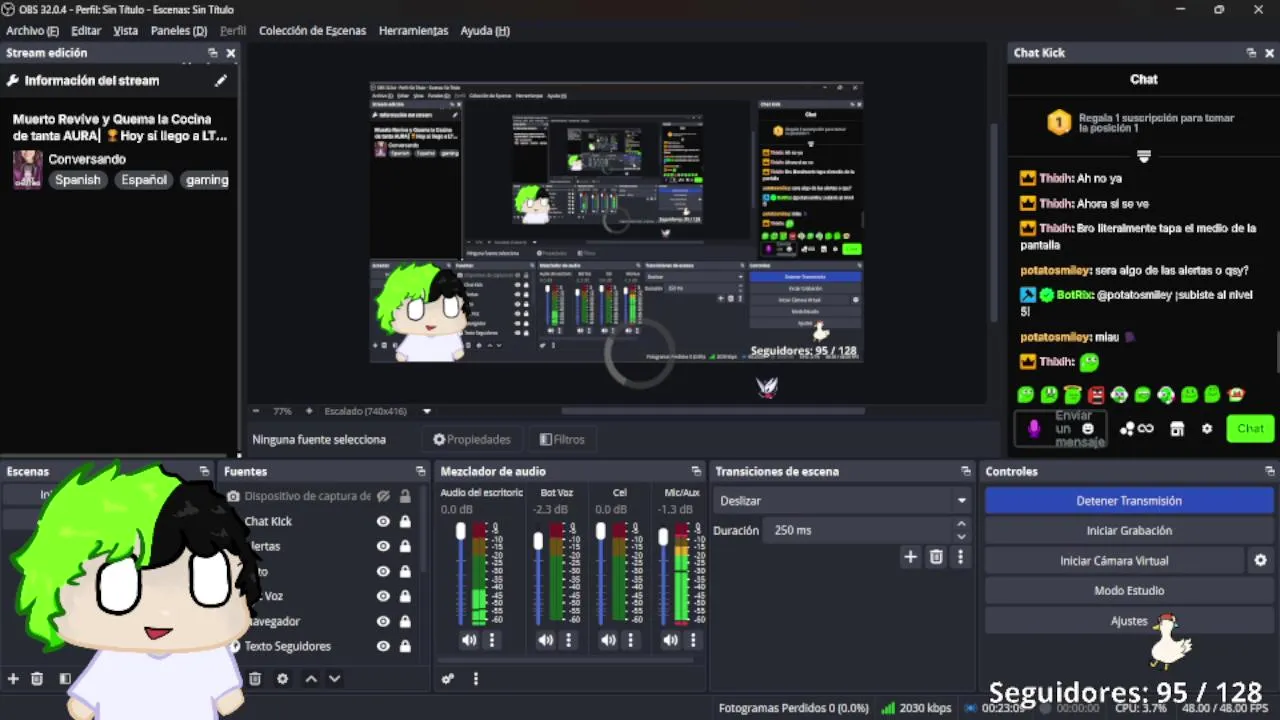The width and height of the screenshot is (1280, 720).
Task: Delete the selected scene with trash icon
Action: (37, 678)
